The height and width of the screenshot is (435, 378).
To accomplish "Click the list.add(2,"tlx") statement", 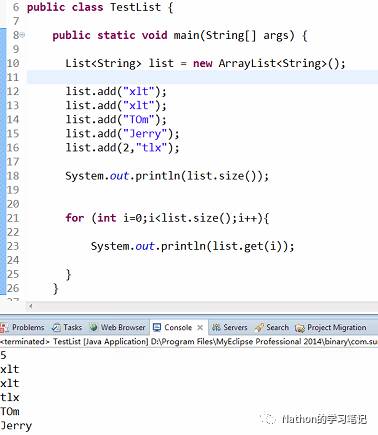I will pyautogui.click(x=122, y=147).
